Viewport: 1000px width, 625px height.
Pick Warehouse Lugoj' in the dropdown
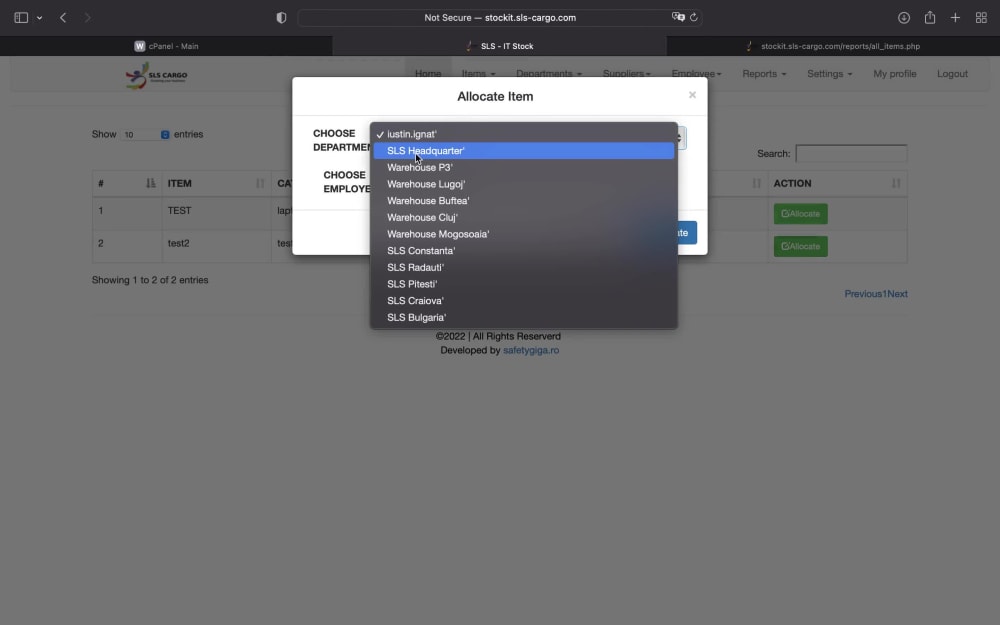tap(524, 184)
